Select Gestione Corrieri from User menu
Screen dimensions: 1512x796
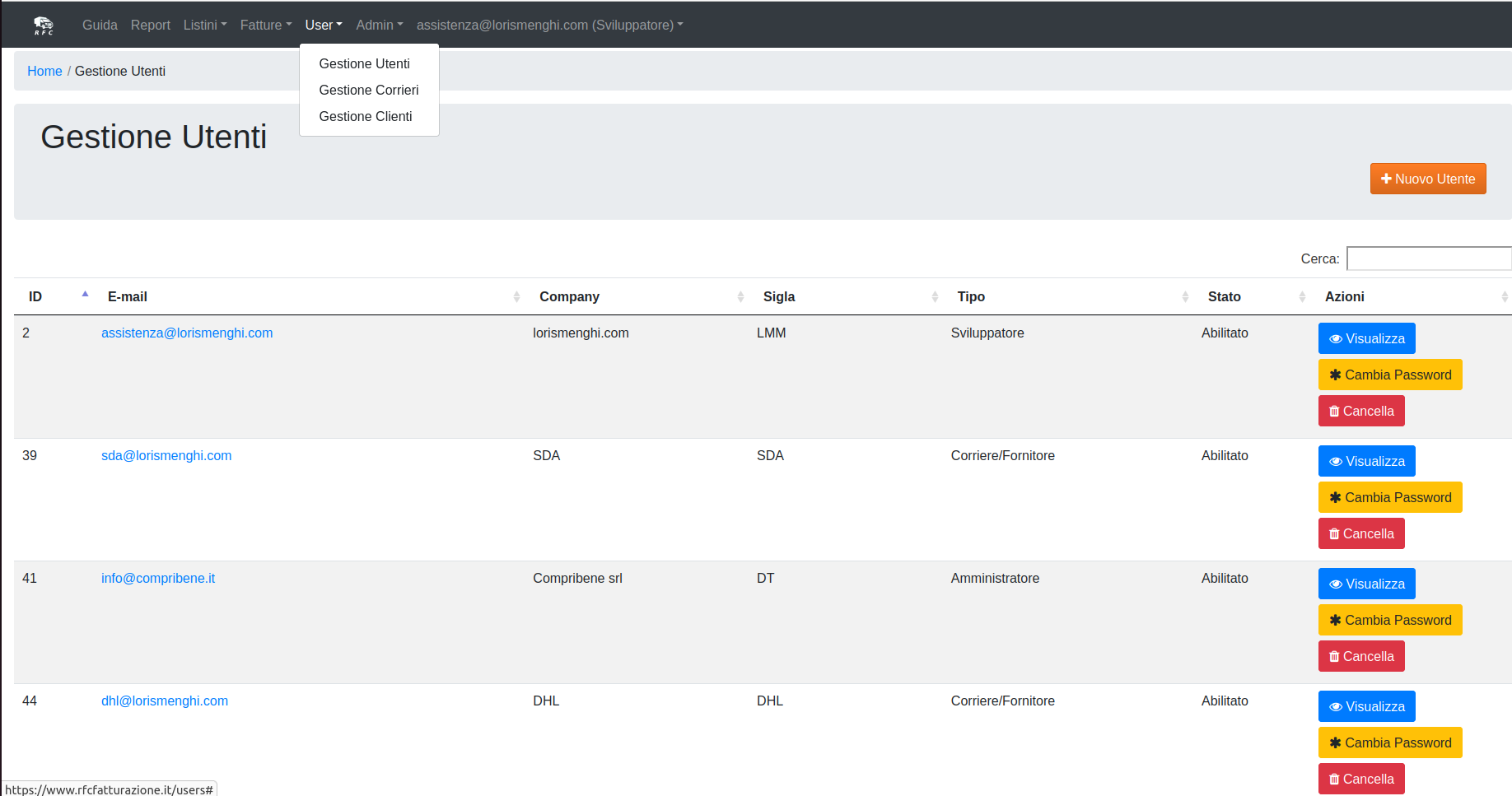click(368, 90)
